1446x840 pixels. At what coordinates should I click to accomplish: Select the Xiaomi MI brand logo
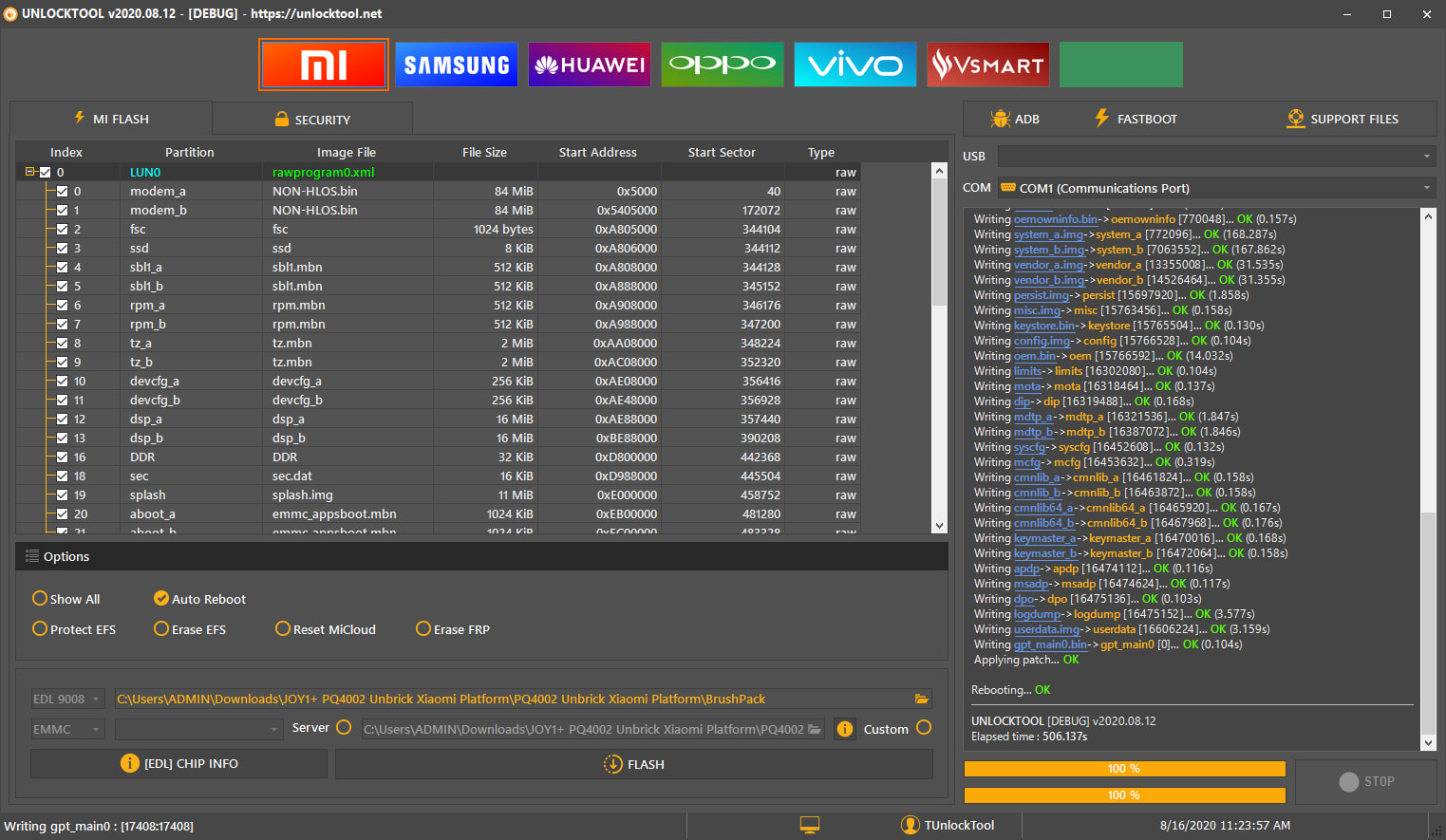click(324, 65)
